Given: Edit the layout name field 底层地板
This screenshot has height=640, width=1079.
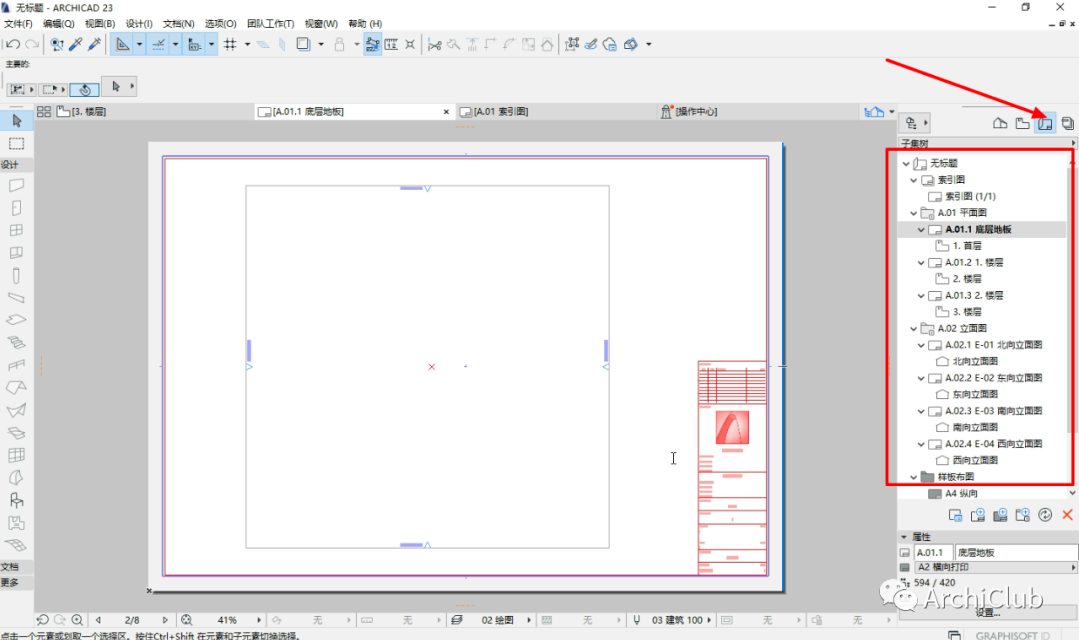Looking at the screenshot, I should click(1016, 553).
